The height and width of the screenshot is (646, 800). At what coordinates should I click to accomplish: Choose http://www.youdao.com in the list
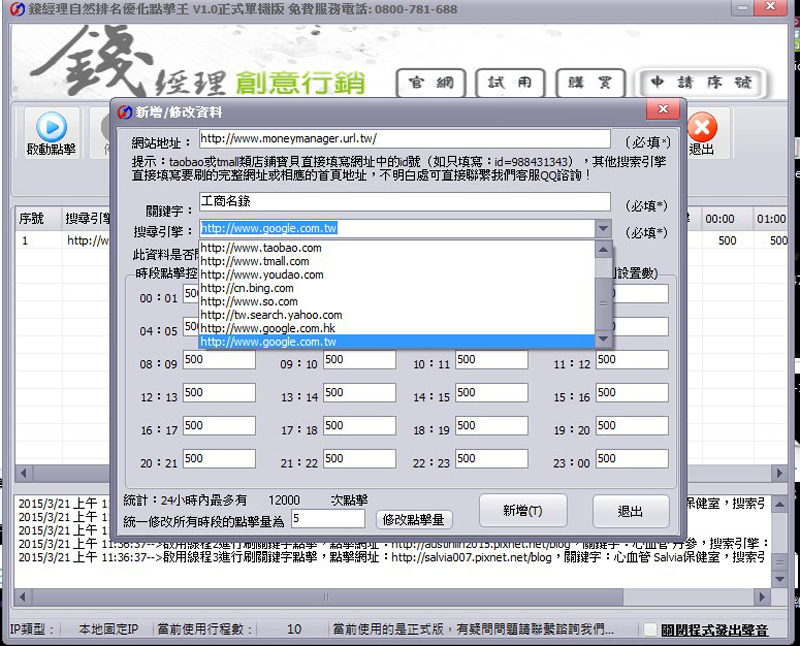click(397, 275)
